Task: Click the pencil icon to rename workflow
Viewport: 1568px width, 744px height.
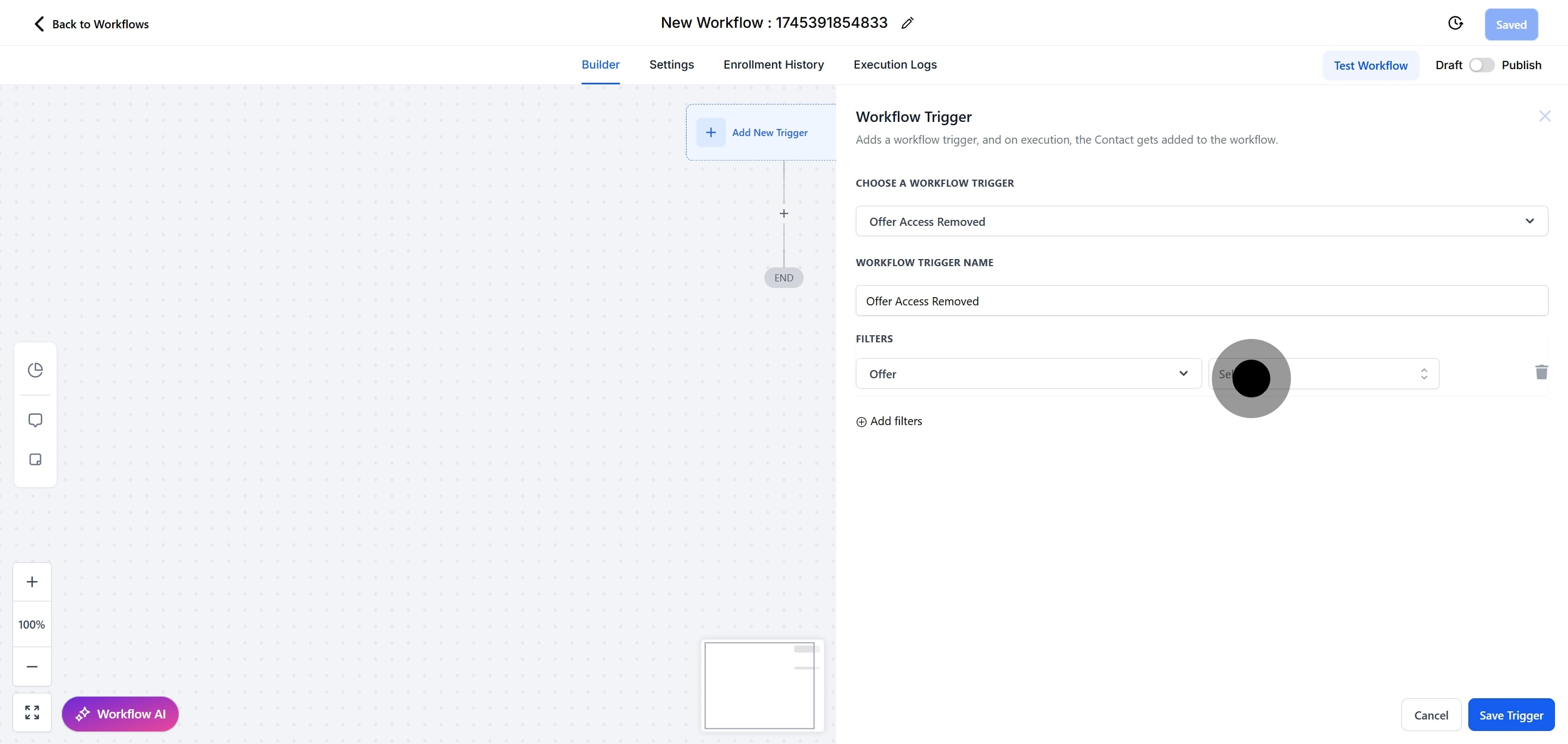Action: point(907,23)
